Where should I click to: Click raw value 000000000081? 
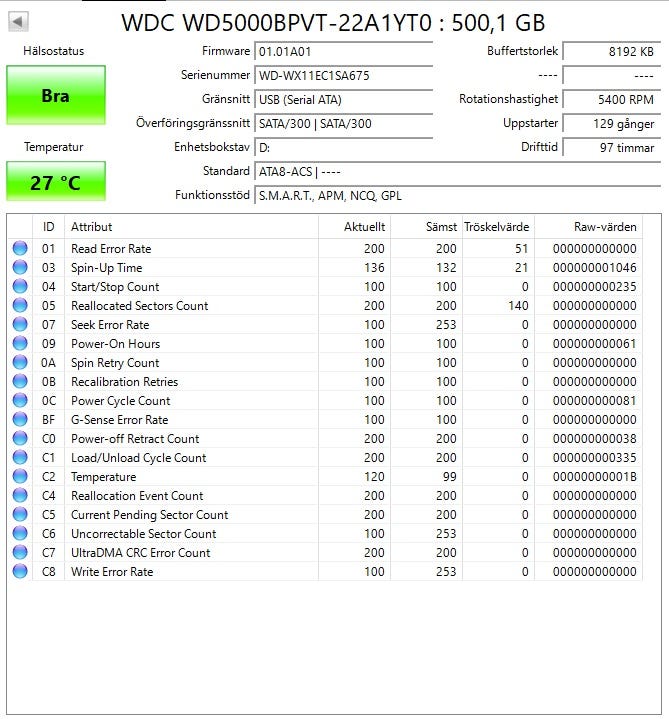[594, 400]
